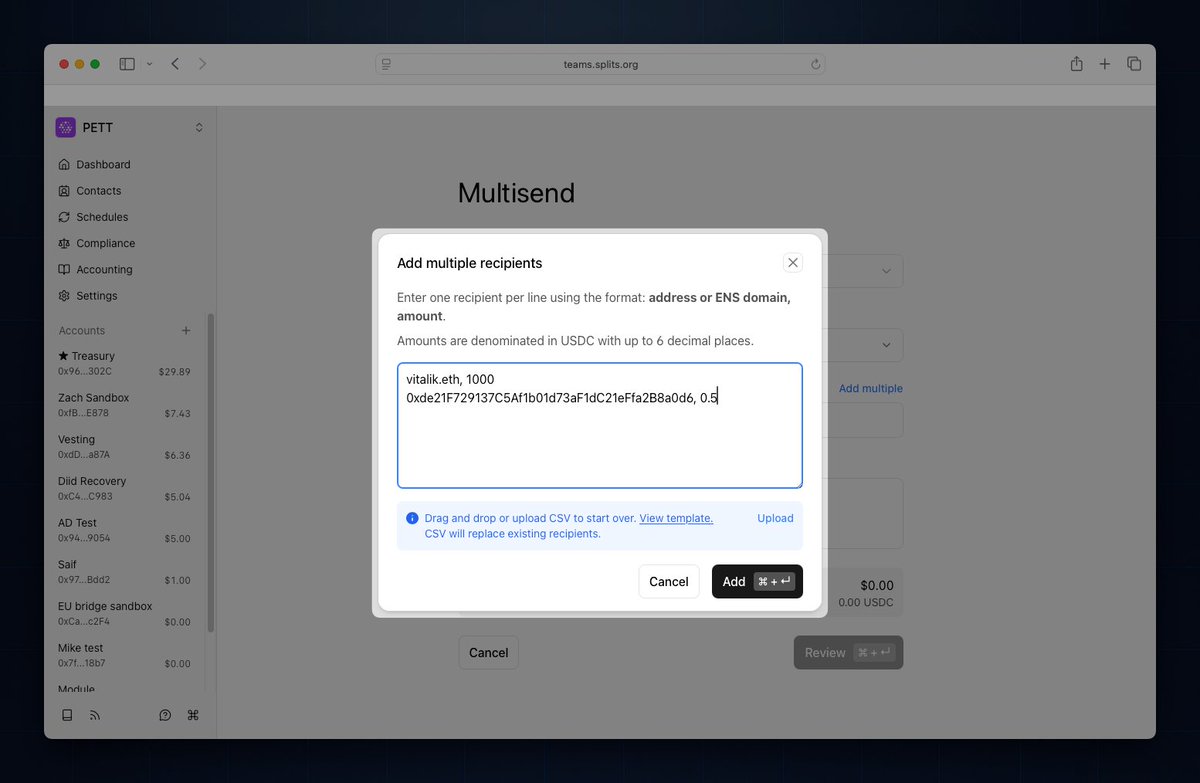Go back with the browser back arrow

tap(175, 64)
